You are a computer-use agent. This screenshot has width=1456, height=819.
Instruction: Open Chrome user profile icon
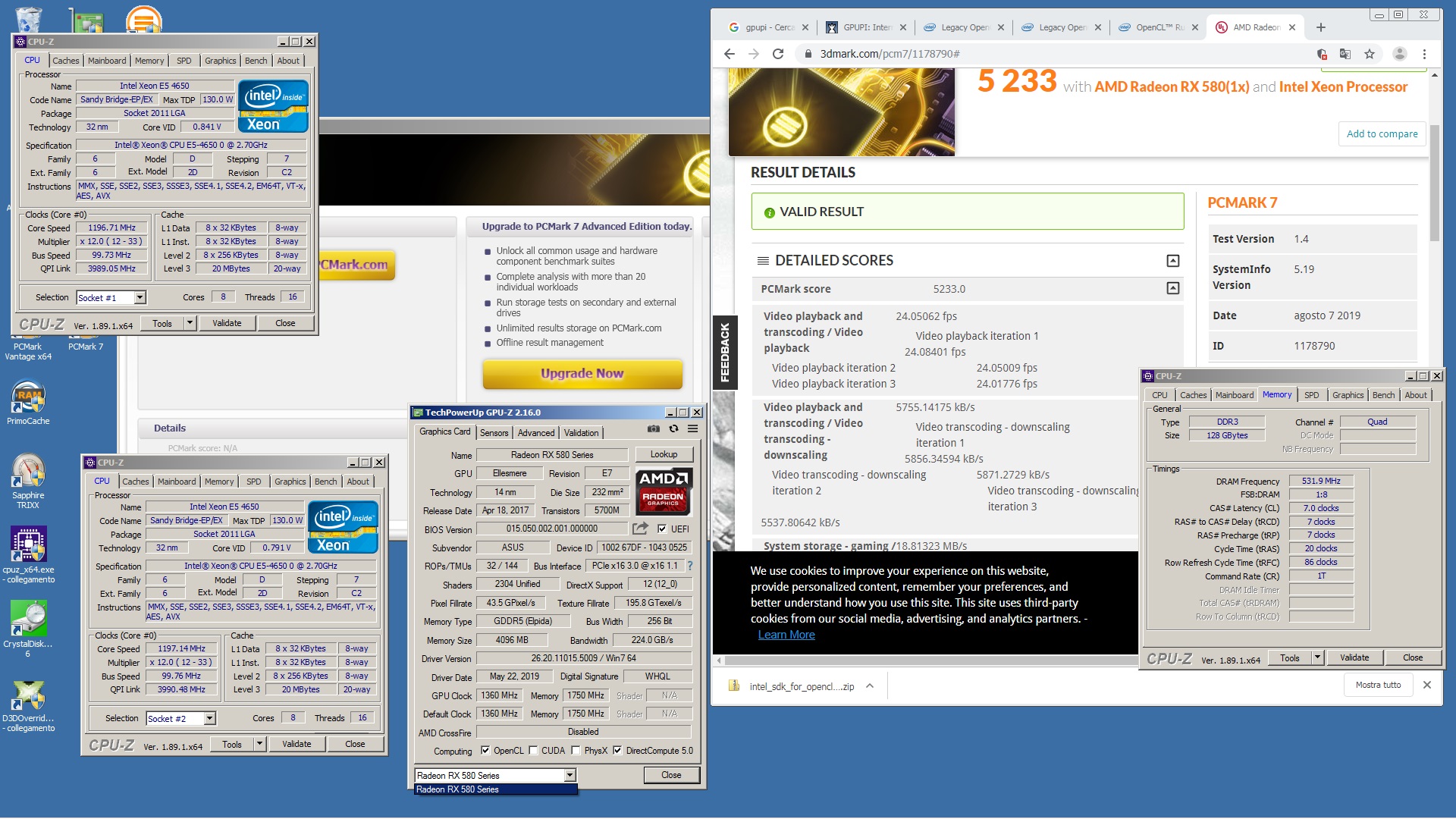pos(1400,54)
